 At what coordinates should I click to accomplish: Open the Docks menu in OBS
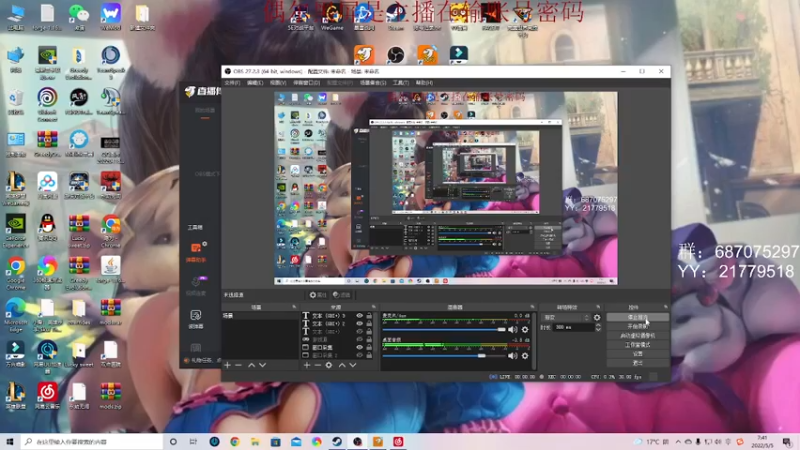coord(306,83)
